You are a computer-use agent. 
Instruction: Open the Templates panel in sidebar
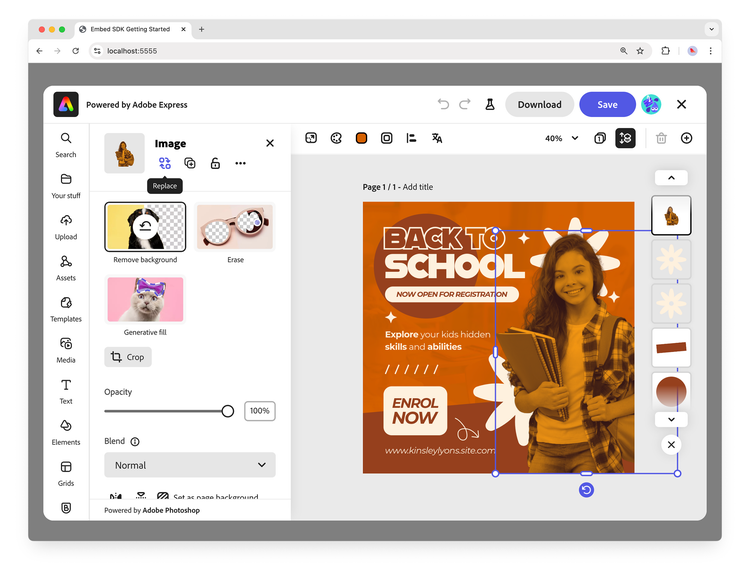pyautogui.click(x=66, y=308)
